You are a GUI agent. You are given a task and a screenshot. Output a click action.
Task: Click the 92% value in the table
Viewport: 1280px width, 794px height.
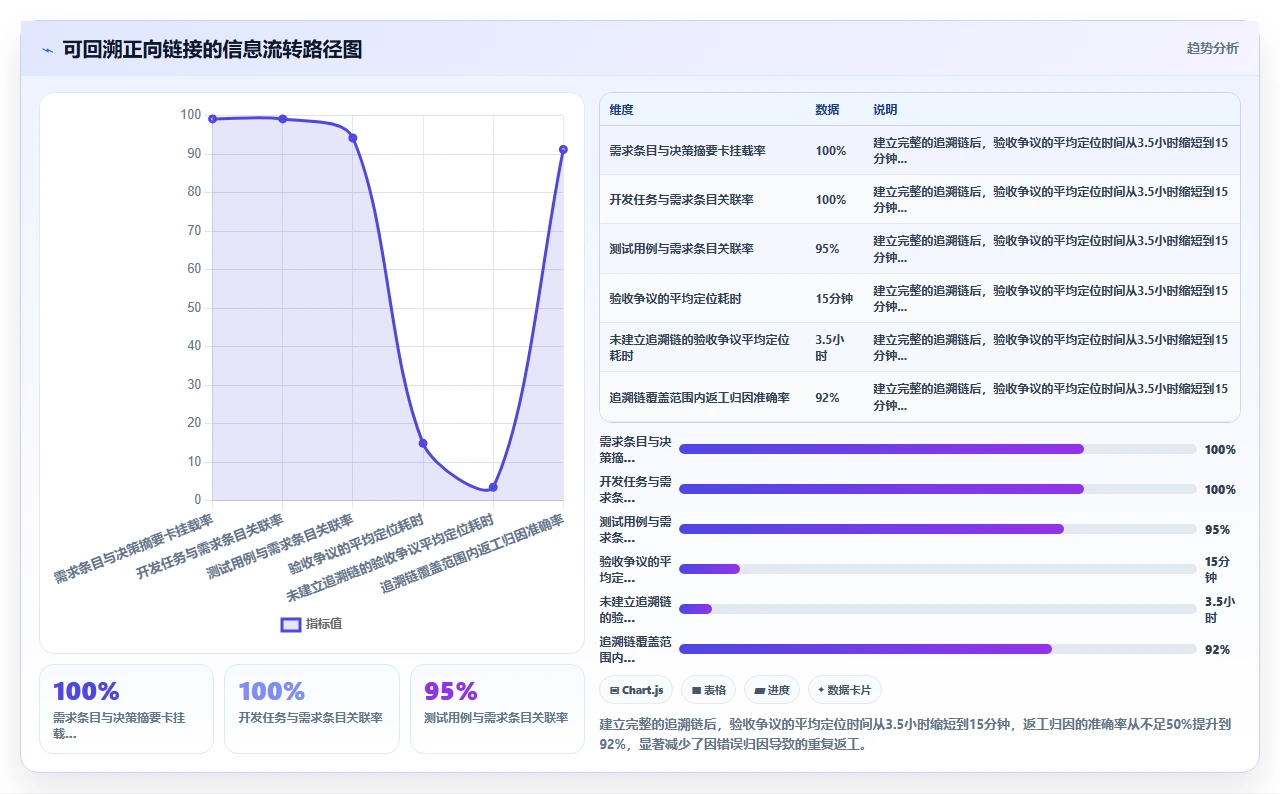[x=827, y=398]
